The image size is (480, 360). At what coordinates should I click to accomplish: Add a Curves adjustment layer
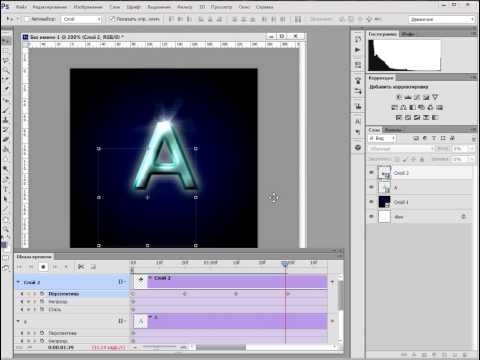417,97
